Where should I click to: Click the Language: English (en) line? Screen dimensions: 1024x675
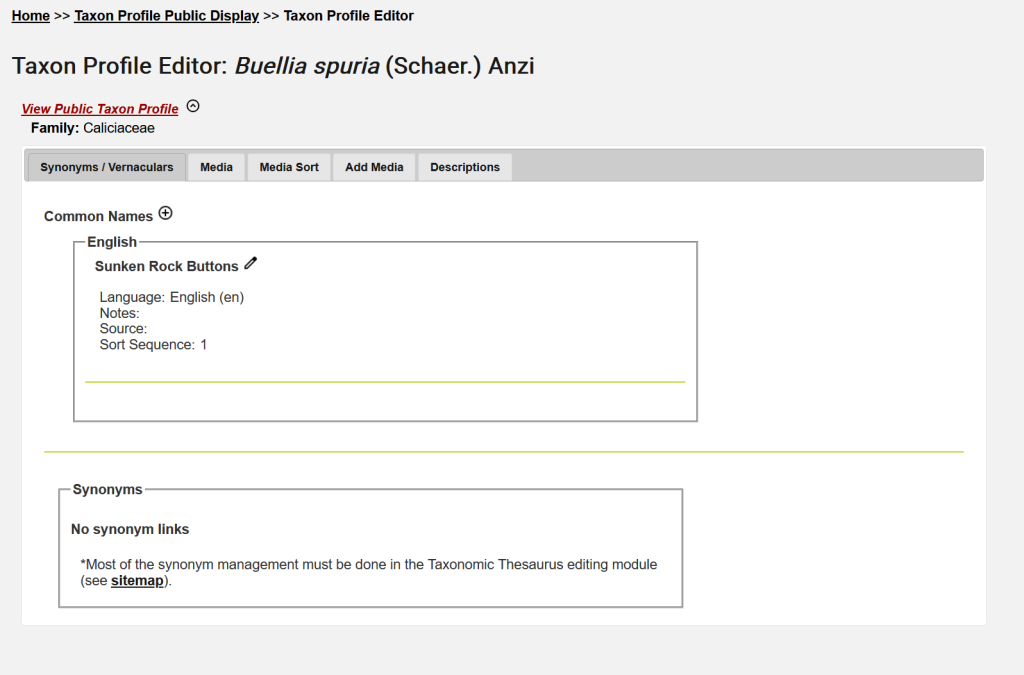click(171, 297)
